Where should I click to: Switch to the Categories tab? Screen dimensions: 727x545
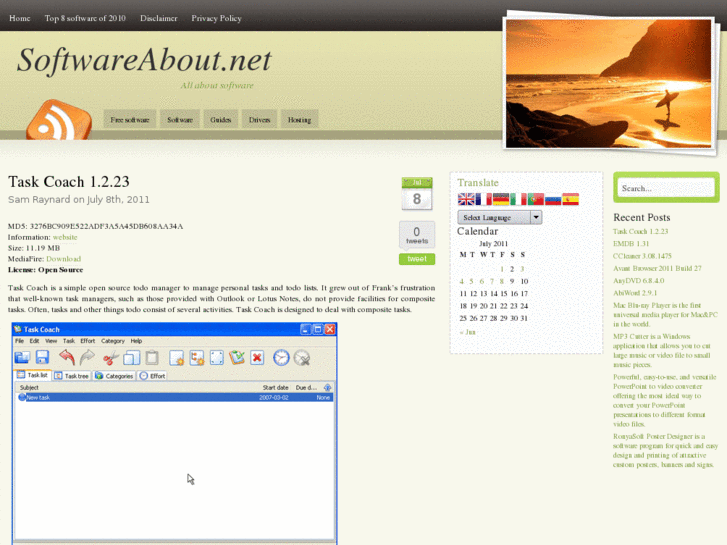coord(114,376)
